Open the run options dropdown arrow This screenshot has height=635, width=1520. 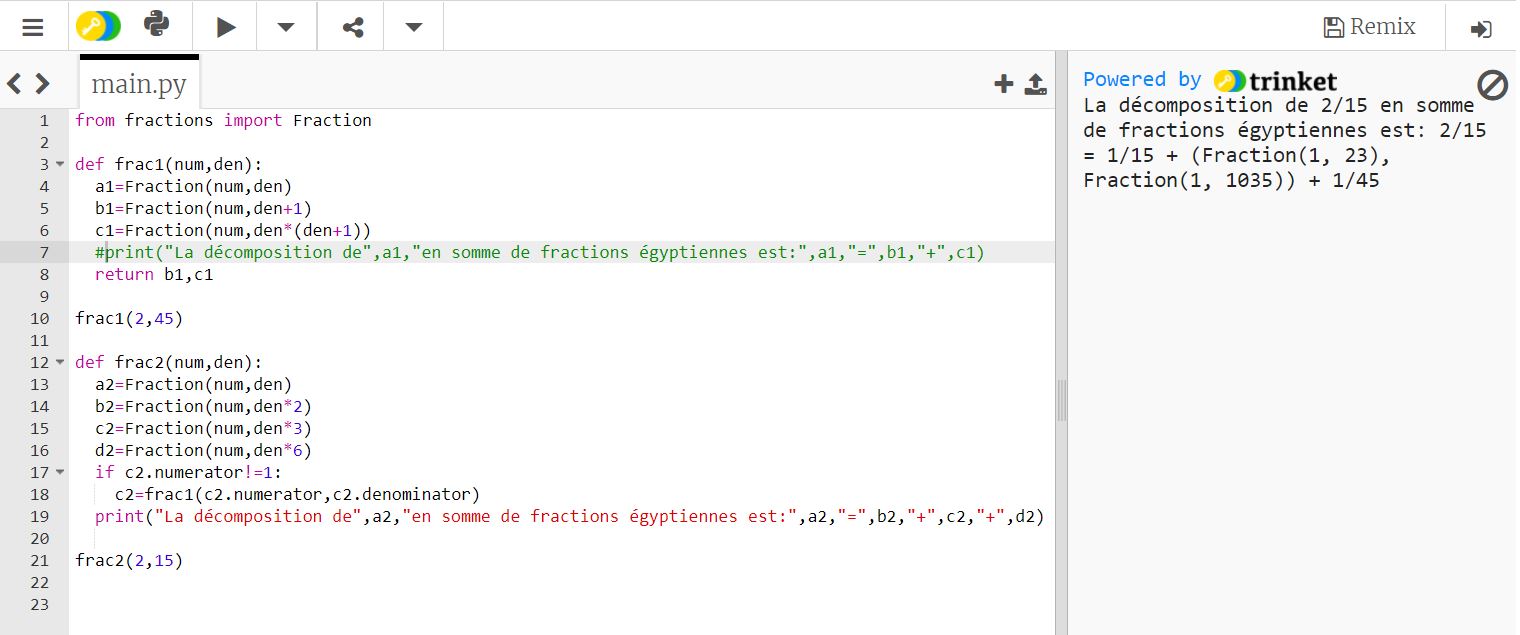pos(286,27)
